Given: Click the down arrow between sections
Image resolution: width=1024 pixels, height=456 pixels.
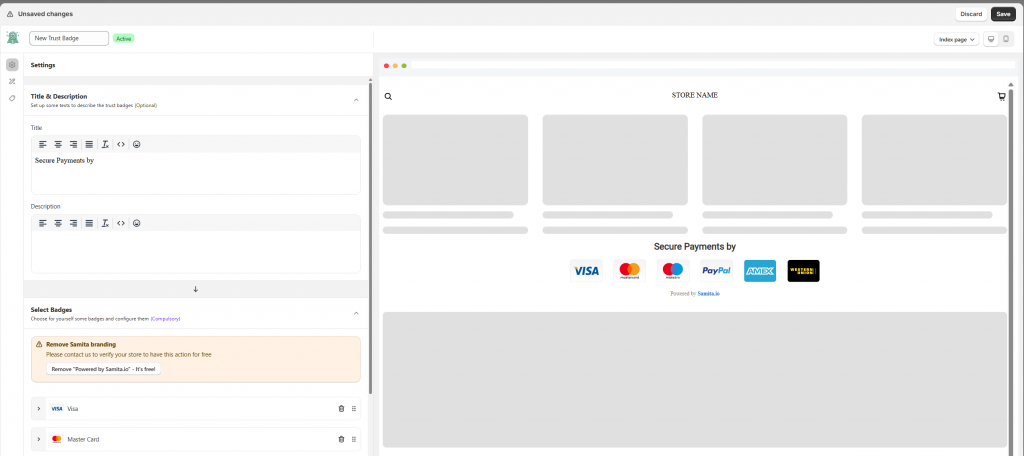Looking at the screenshot, I should coord(195,289).
